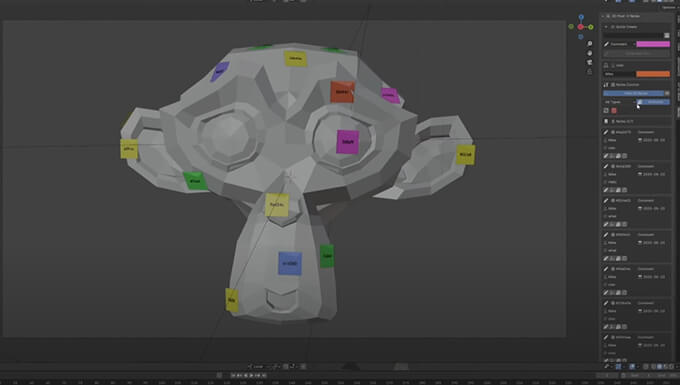The image size is (680, 385).
Task: Open the All Types dropdown
Action: [x=619, y=102]
